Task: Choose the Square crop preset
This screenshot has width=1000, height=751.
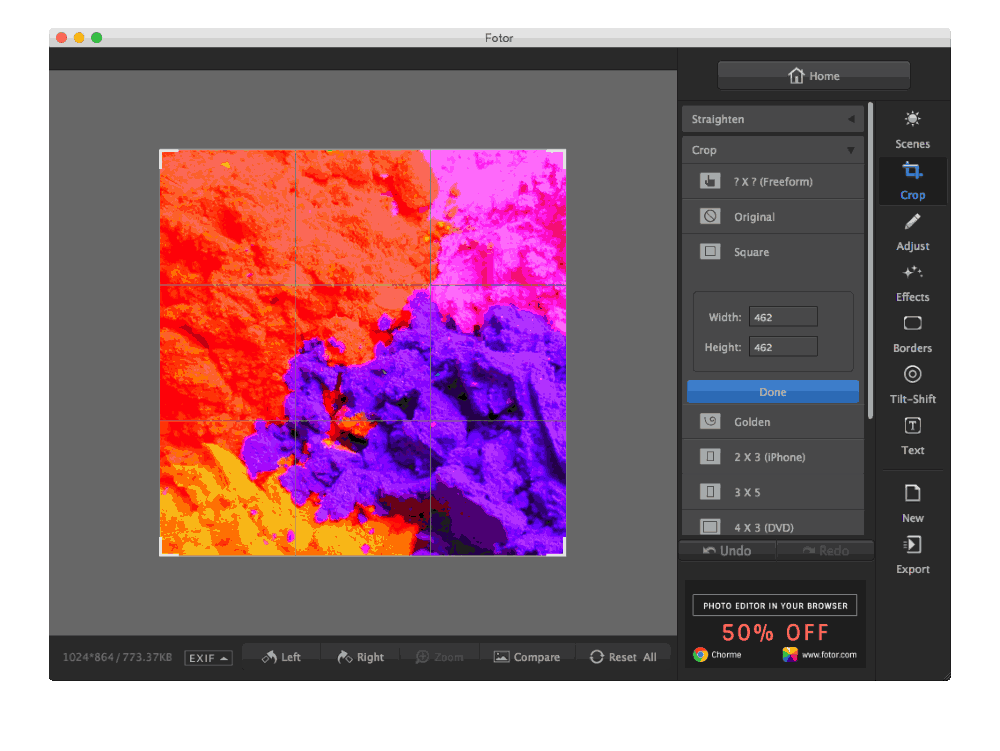Action: click(772, 252)
